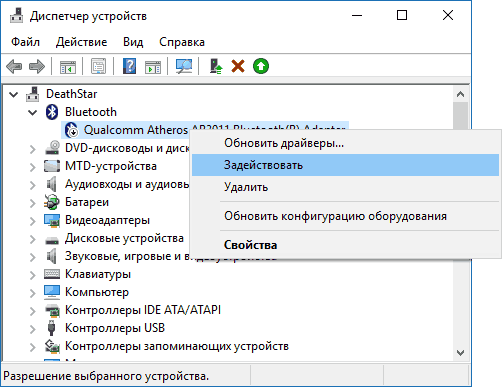
Task: Open the Справка menu
Action: (182, 42)
